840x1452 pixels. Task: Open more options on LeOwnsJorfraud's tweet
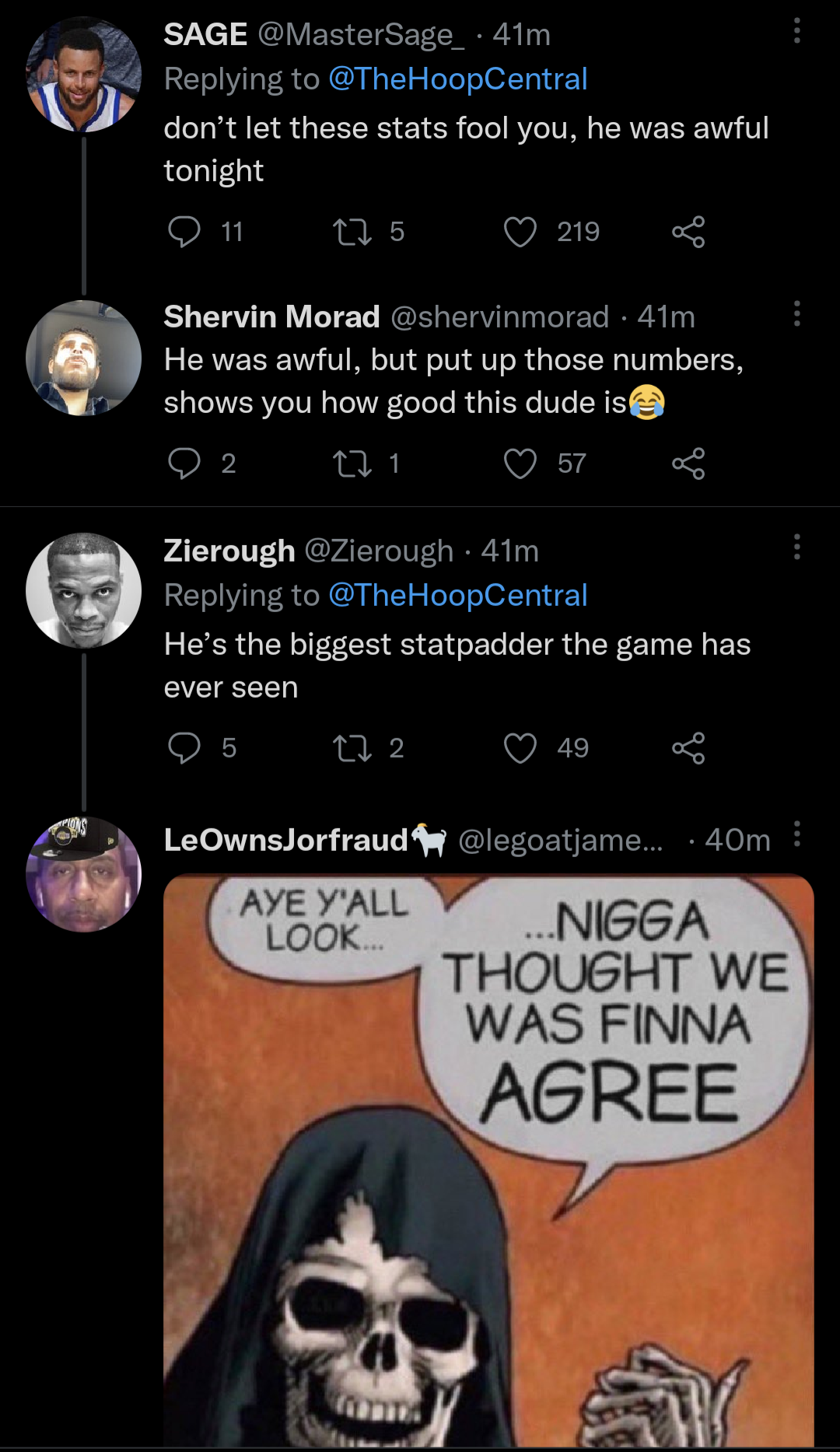(x=796, y=834)
